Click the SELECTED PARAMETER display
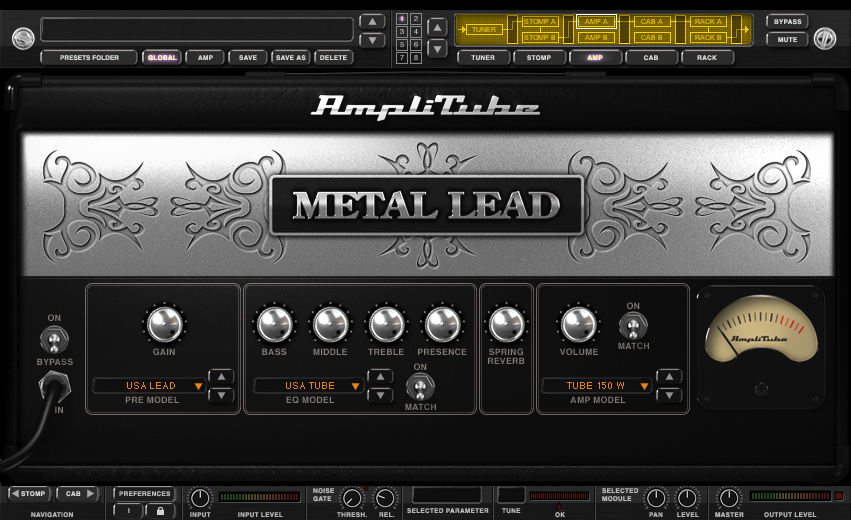Screen dimensions: 851x520 tap(447, 495)
